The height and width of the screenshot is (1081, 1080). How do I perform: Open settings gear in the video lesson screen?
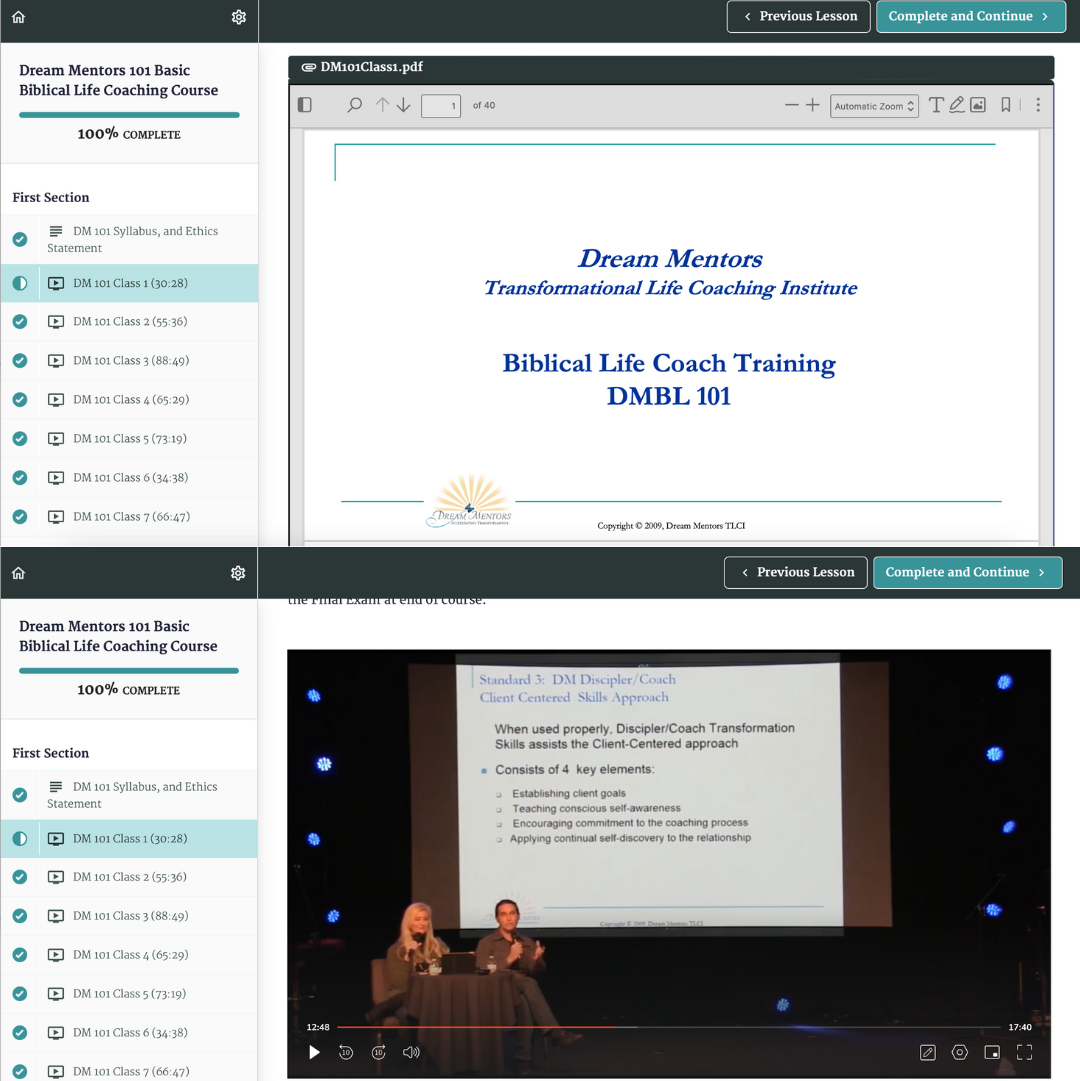click(238, 573)
